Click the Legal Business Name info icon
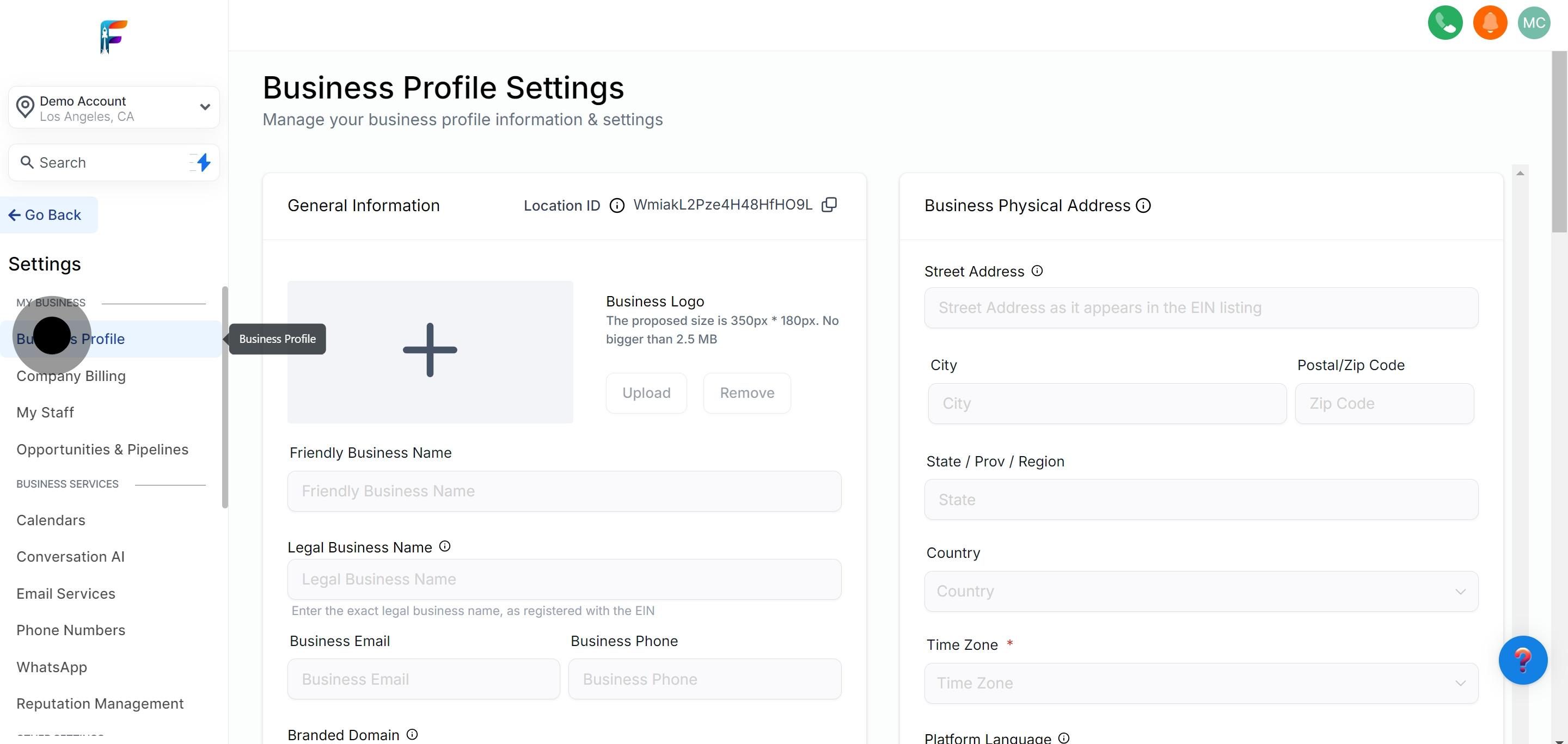Screen dimensions: 1568x744 pos(445,546)
